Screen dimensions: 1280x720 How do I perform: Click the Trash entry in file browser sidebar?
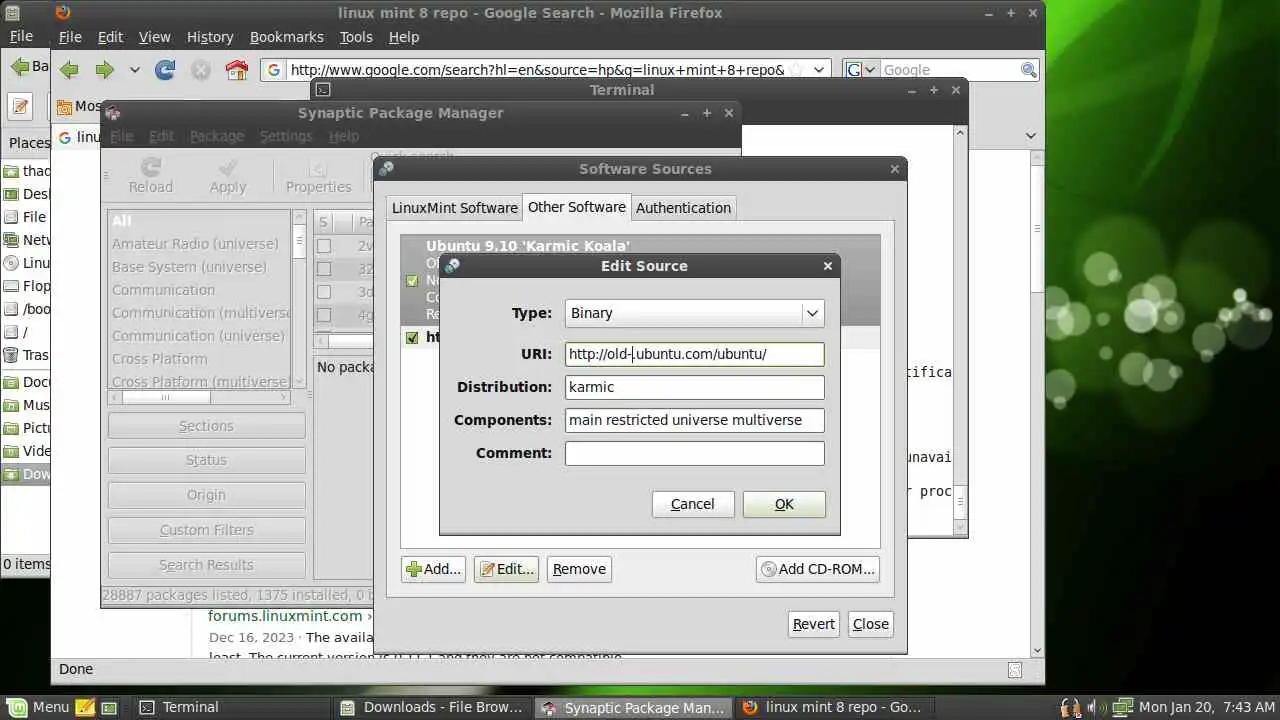click(26, 355)
